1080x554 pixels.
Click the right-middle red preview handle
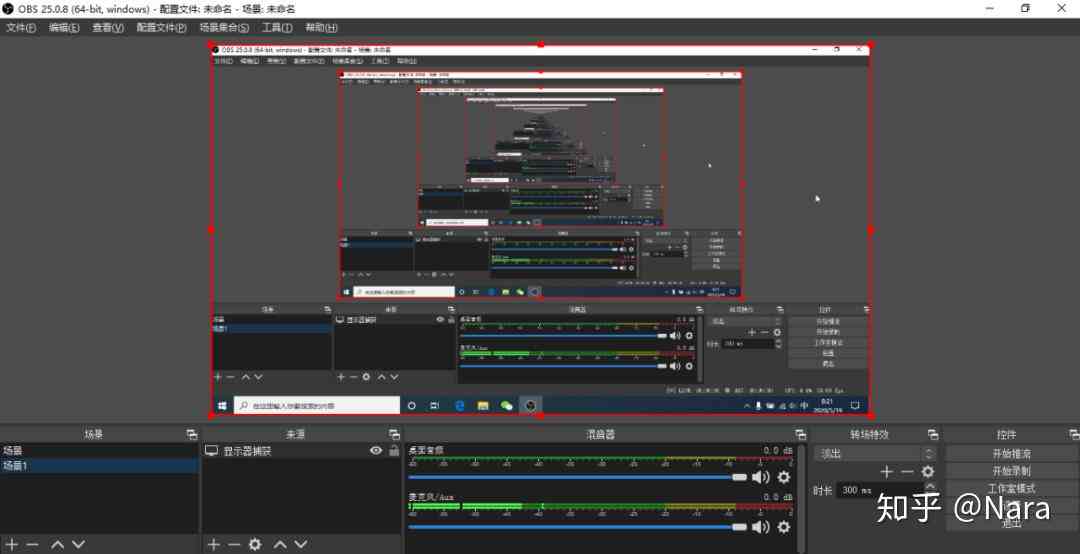click(871, 230)
